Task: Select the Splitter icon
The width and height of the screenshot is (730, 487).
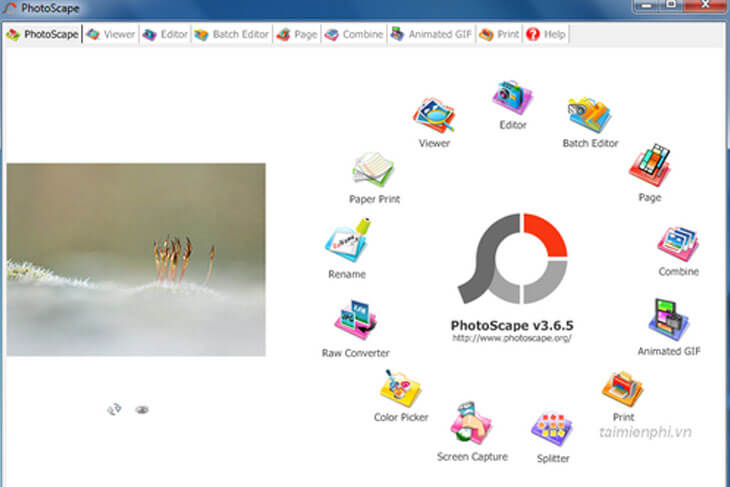Action: pos(551,430)
